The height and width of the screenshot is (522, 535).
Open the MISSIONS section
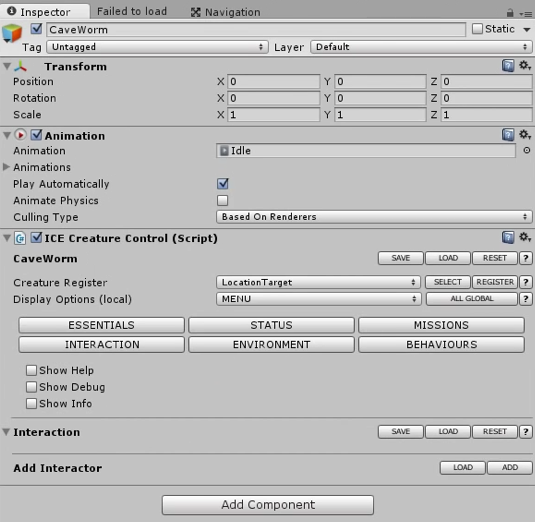tap(441, 325)
